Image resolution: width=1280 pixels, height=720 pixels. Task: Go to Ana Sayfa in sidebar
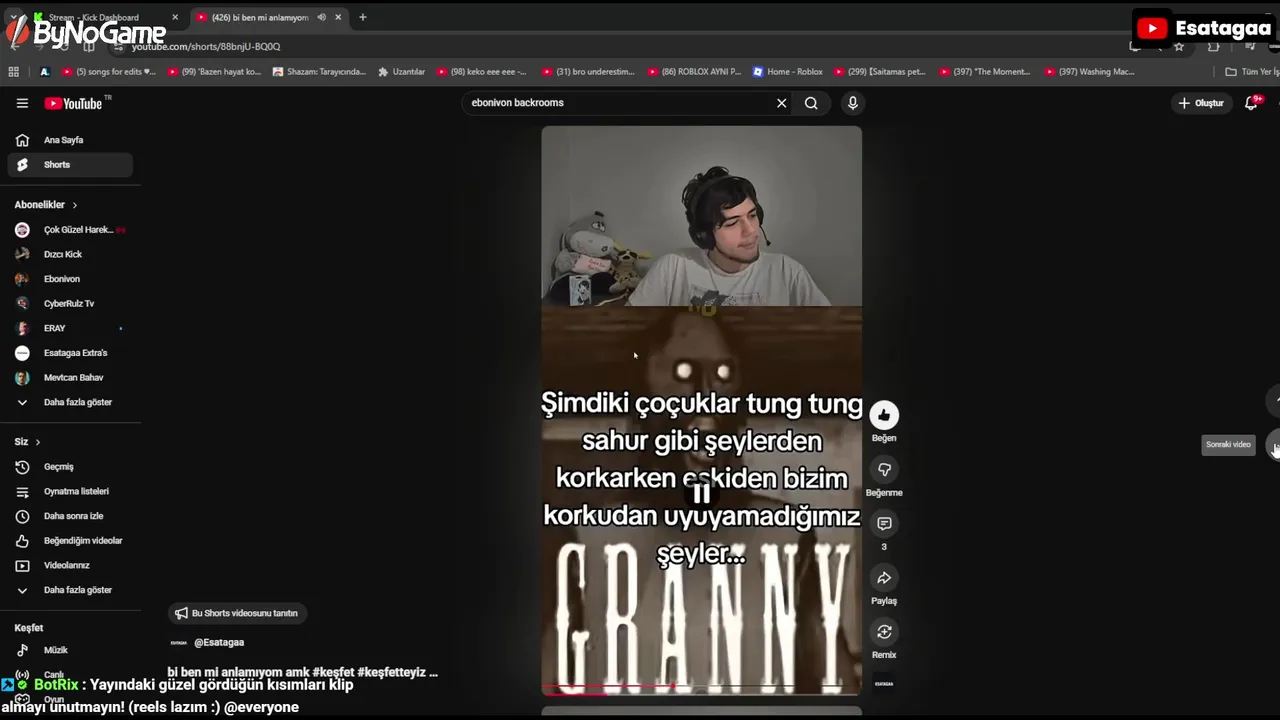(x=70, y=140)
